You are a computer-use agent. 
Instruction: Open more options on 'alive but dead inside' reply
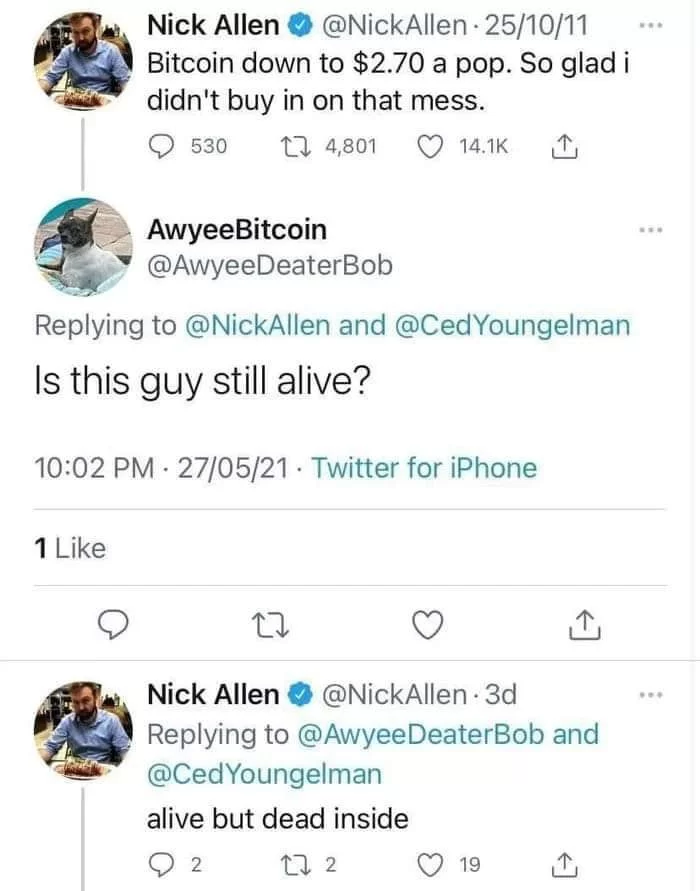650,695
